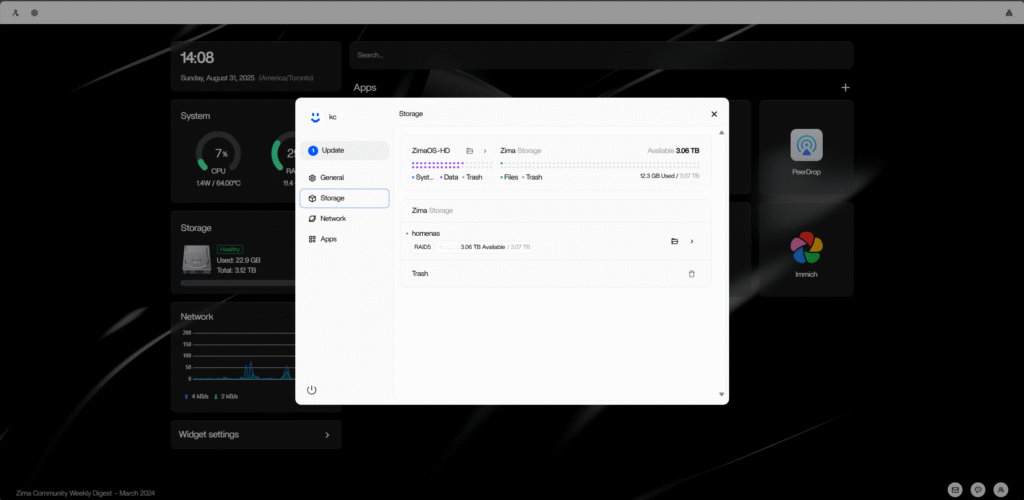
Task: Click the dashboard Search field
Action: [601, 55]
